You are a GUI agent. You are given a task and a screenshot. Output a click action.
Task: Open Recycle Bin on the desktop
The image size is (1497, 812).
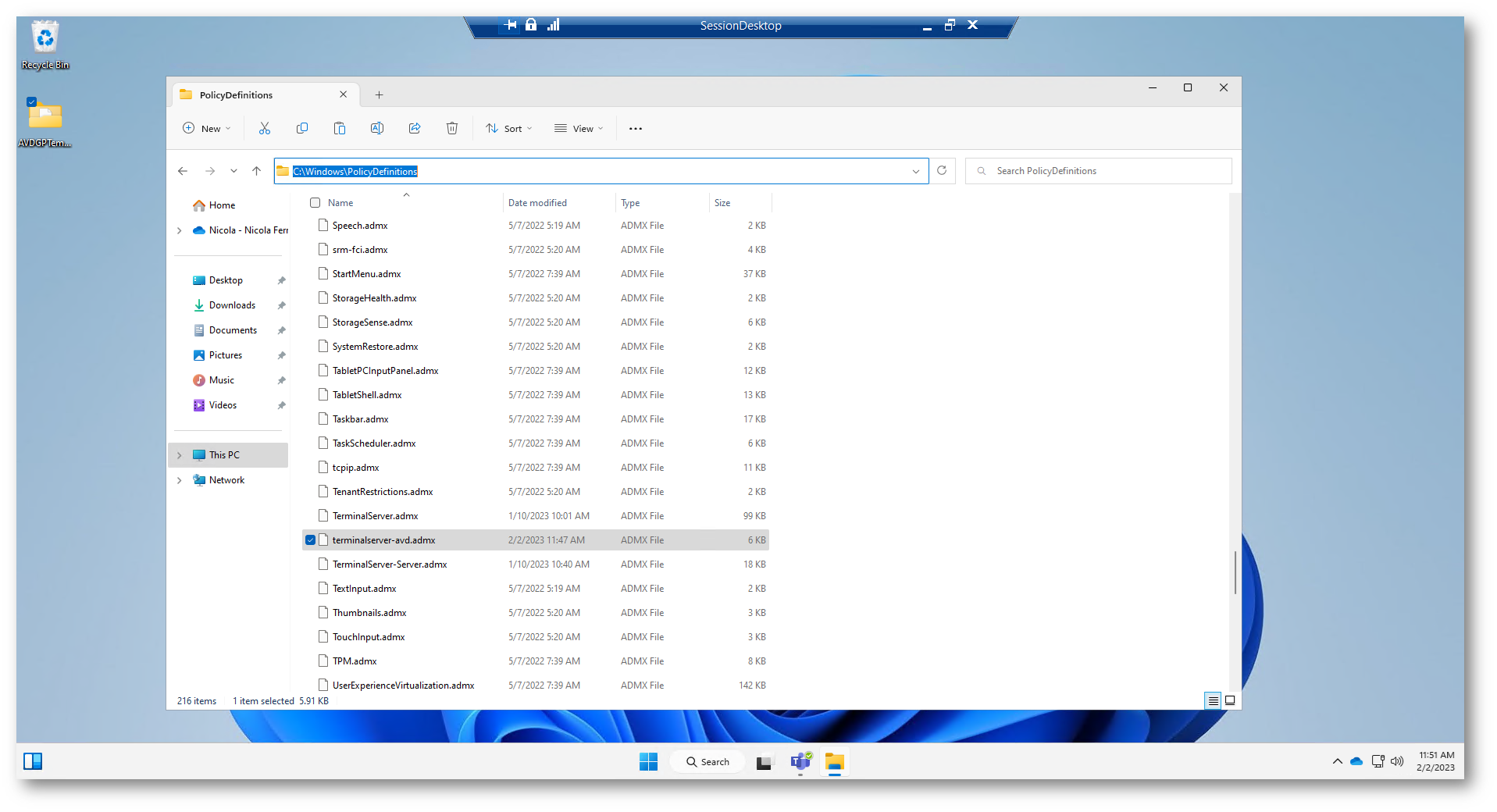pos(45,46)
